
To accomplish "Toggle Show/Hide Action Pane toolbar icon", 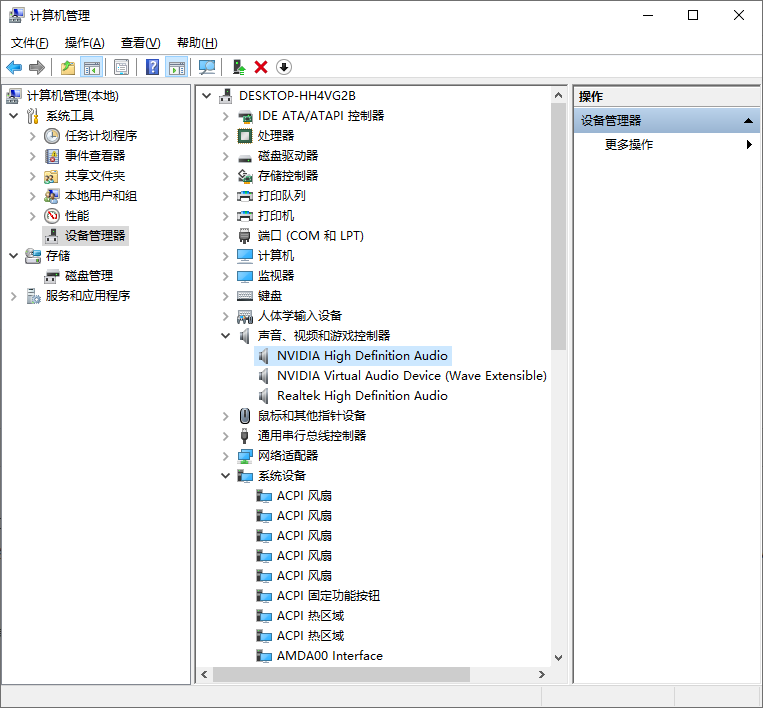I will pos(177,67).
